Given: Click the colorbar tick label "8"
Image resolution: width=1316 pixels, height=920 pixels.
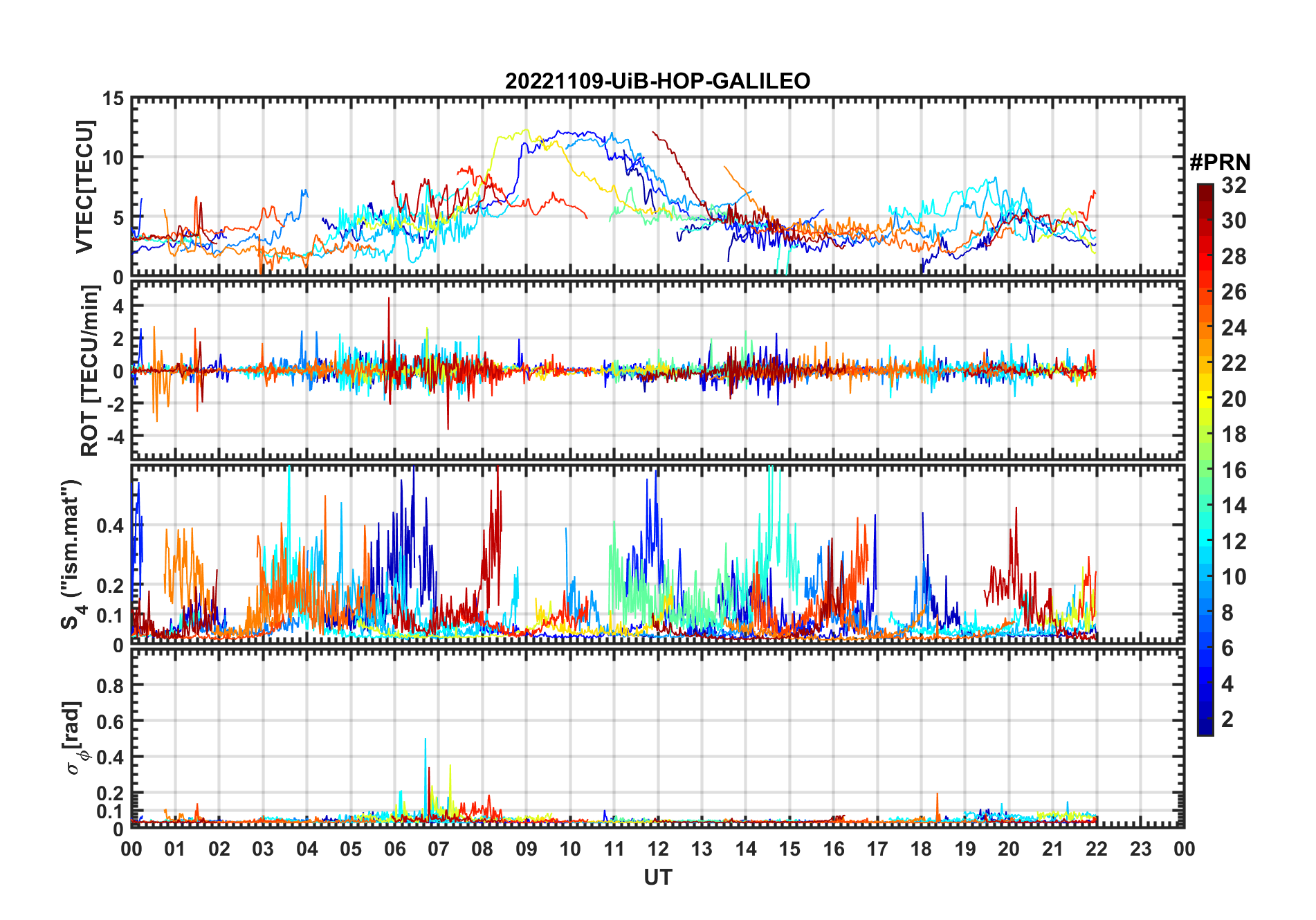Looking at the screenshot, I should tap(1227, 613).
